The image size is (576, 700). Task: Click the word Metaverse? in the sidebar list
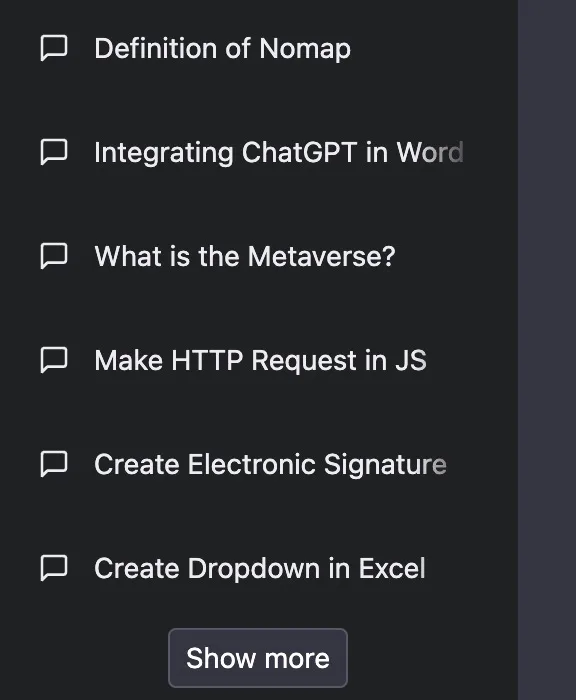pos(321,256)
